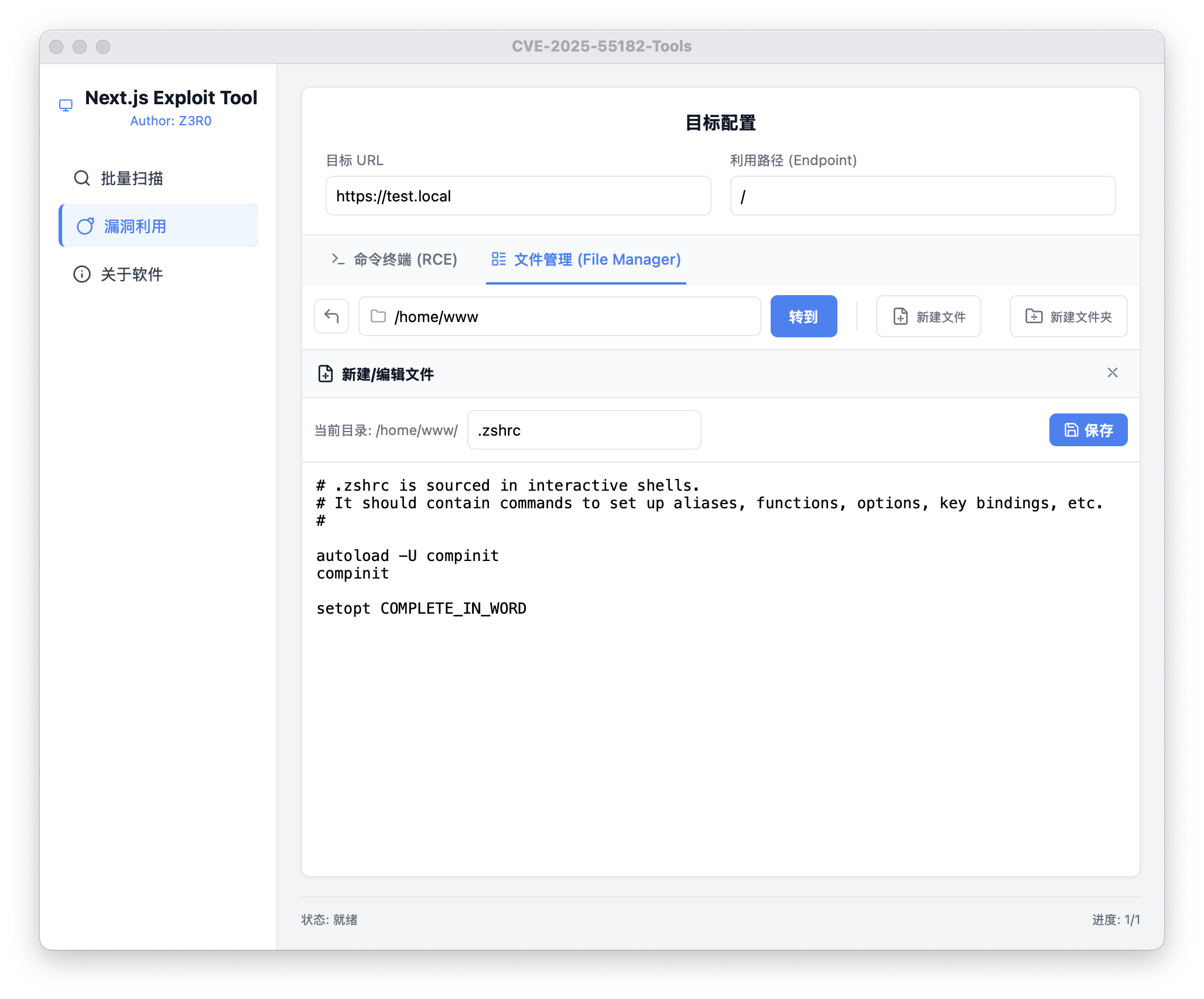Create a new folder with 新建文件夹
Image resolution: width=1204 pixels, height=999 pixels.
(1068, 316)
